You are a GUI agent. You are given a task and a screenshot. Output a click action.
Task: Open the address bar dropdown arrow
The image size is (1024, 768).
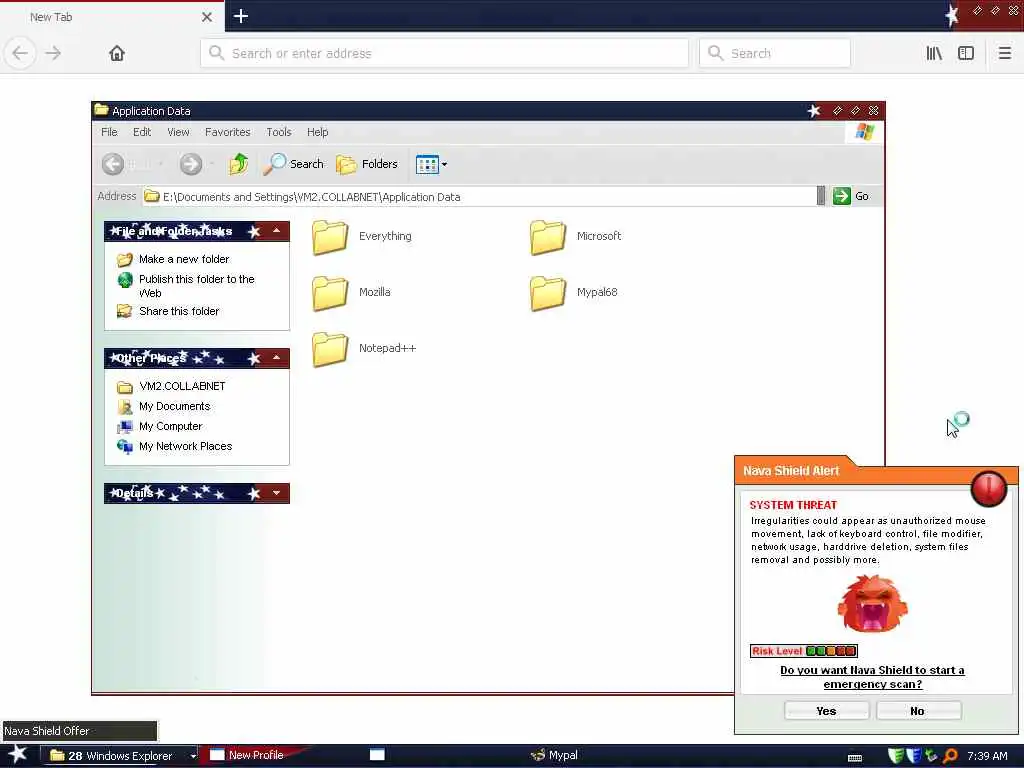(x=821, y=196)
